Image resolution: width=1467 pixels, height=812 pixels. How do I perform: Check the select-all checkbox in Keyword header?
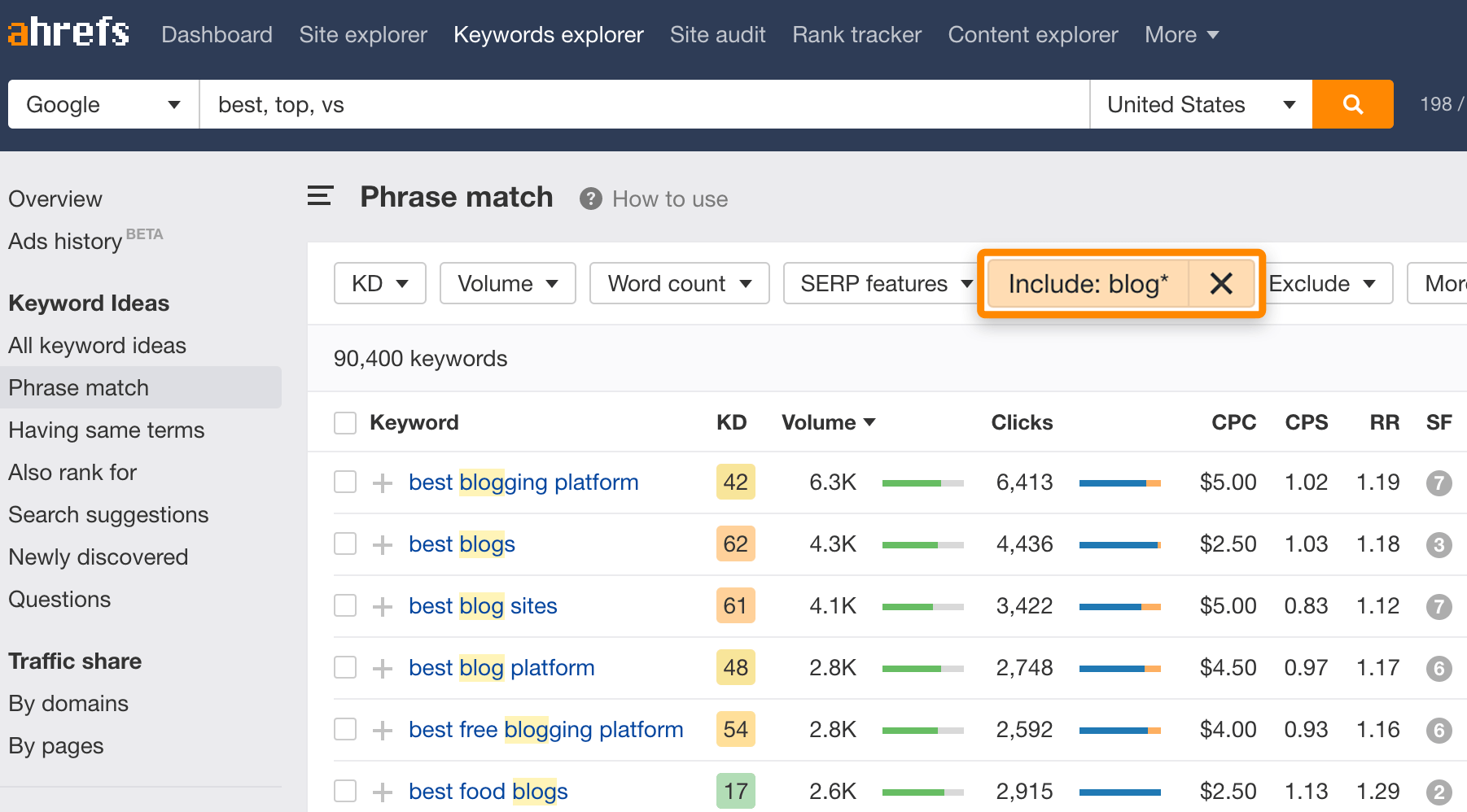[x=345, y=423]
